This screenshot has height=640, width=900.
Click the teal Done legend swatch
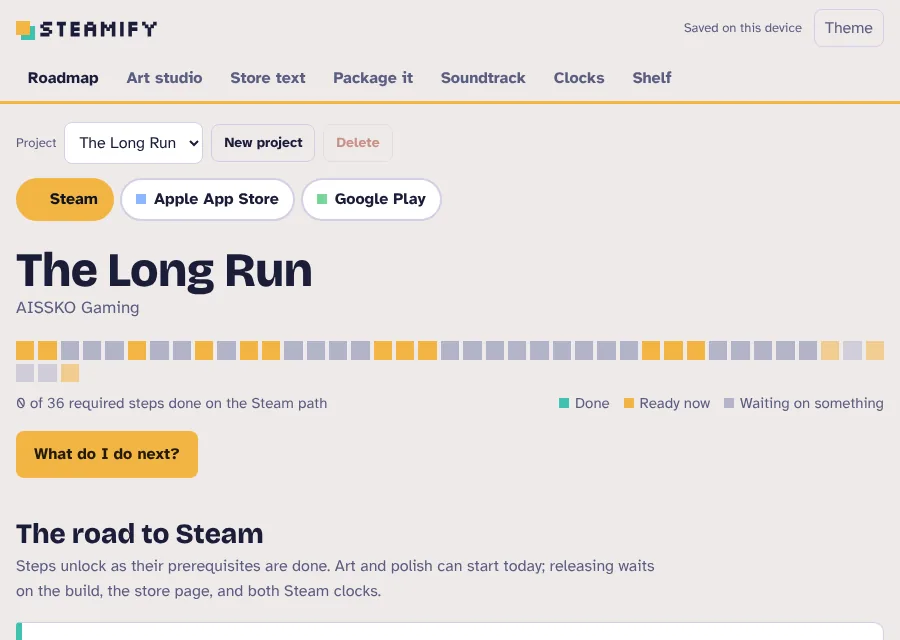click(x=564, y=404)
